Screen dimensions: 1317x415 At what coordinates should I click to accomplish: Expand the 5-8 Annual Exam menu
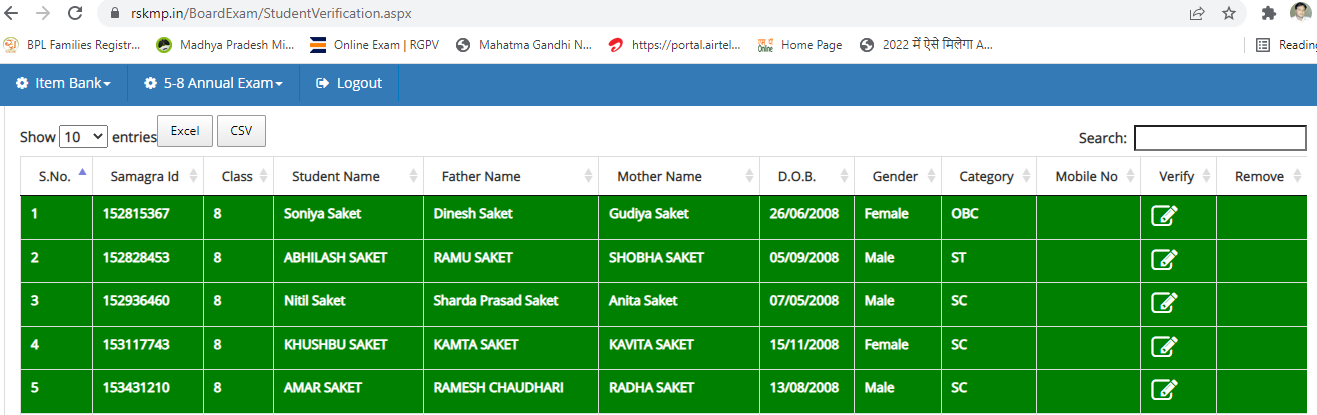tap(213, 83)
